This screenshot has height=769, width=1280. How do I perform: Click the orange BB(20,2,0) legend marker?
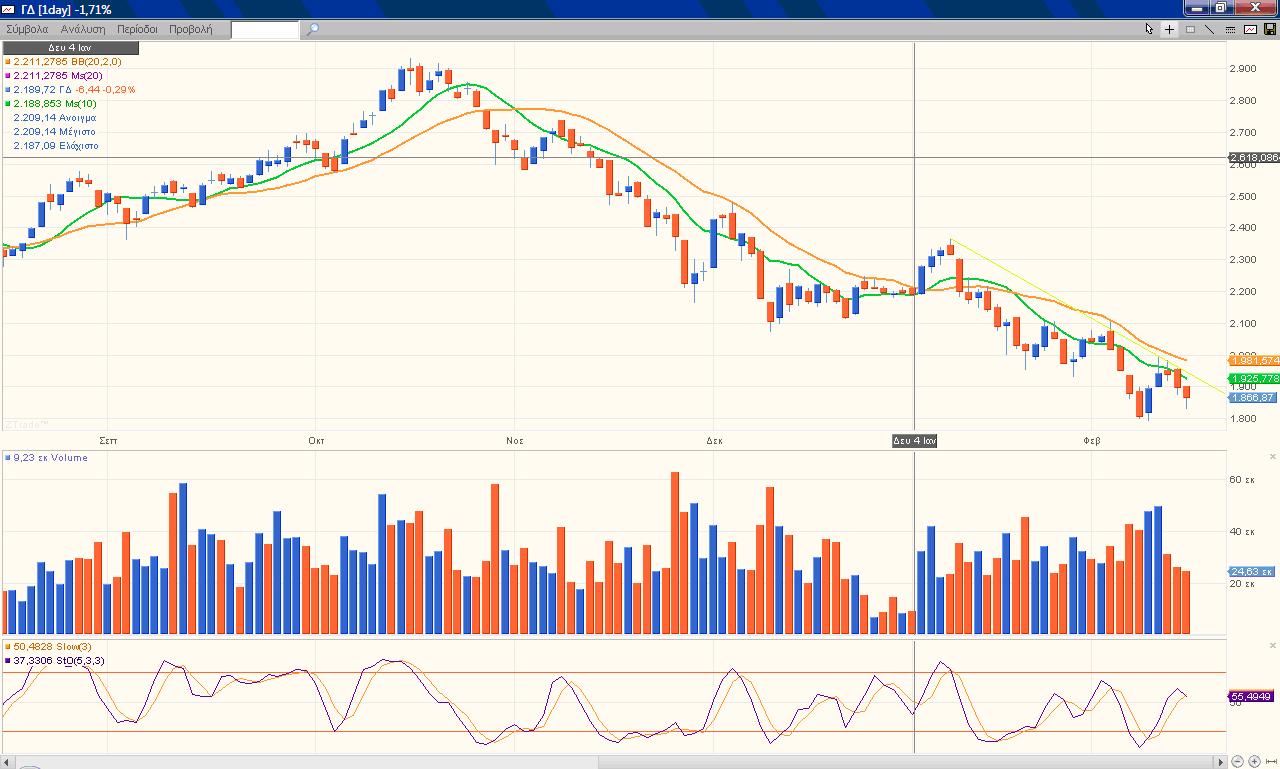tap(8, 62)
